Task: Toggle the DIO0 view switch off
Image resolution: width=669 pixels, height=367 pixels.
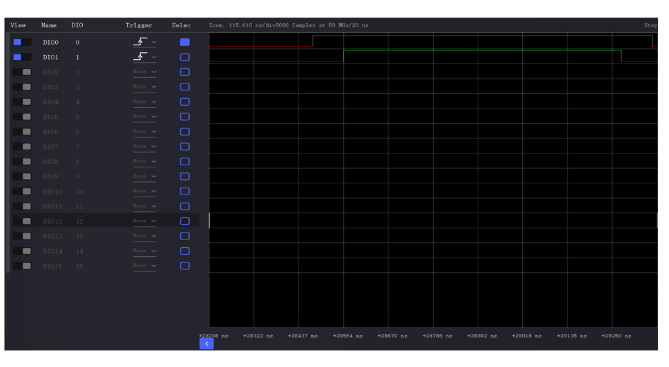Action: coord(22,42)
